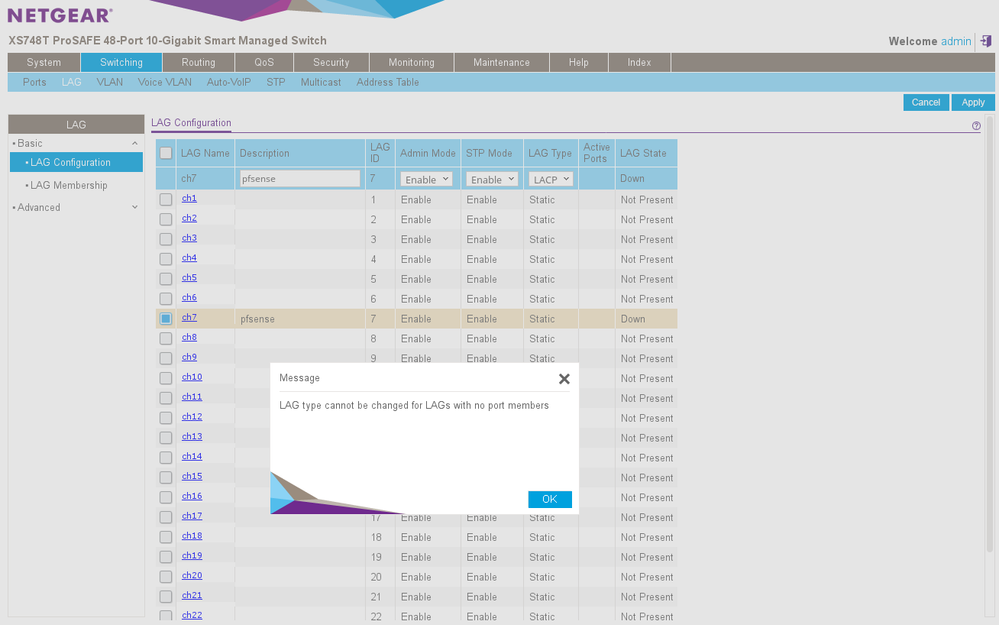The width and height of the screenshot is (999, 625).
Task: Open the LAG Type LACP dropdown
Action: click(550, 180)
